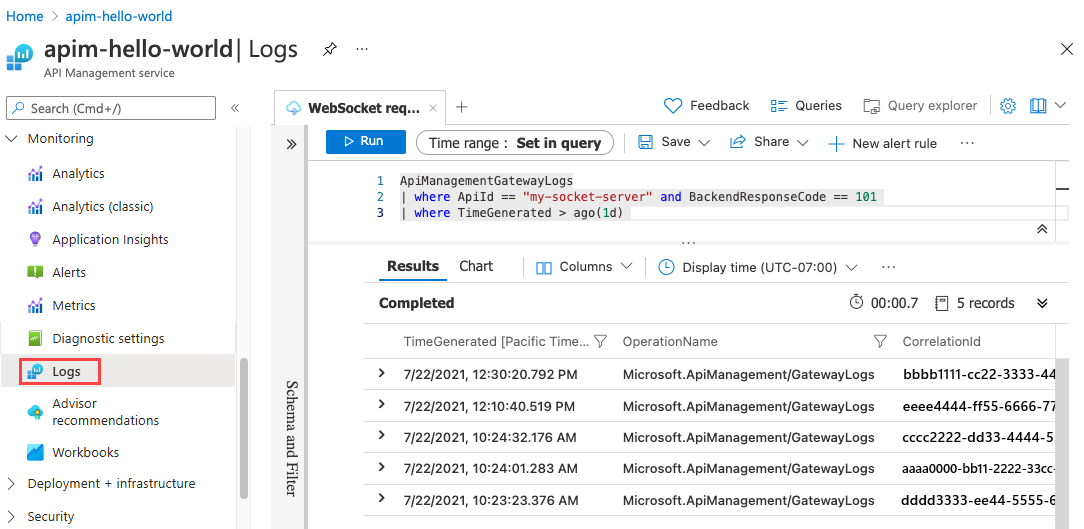Viewport: 1084px width, 529px height.
Task: Click the Time range : Set in query button
Action: point(514,143)
